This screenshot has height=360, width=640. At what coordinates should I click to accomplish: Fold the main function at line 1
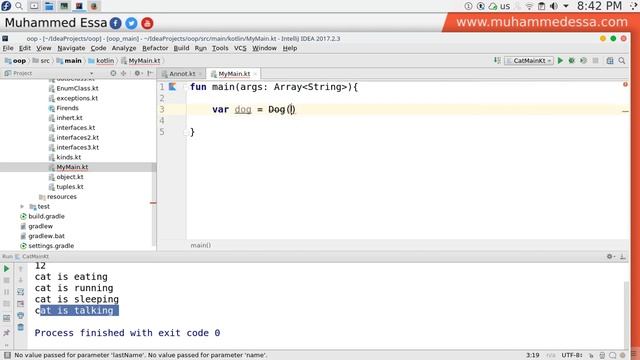pos(186,87)
